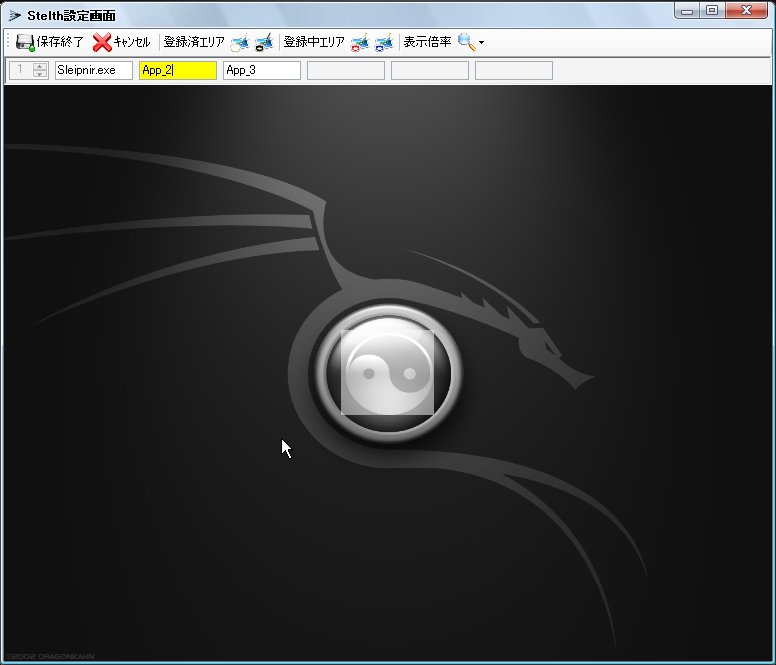
Task: Click blue-ring icon beside 登録中エリア
Action: pyautogui.click(x=384, y=43)
